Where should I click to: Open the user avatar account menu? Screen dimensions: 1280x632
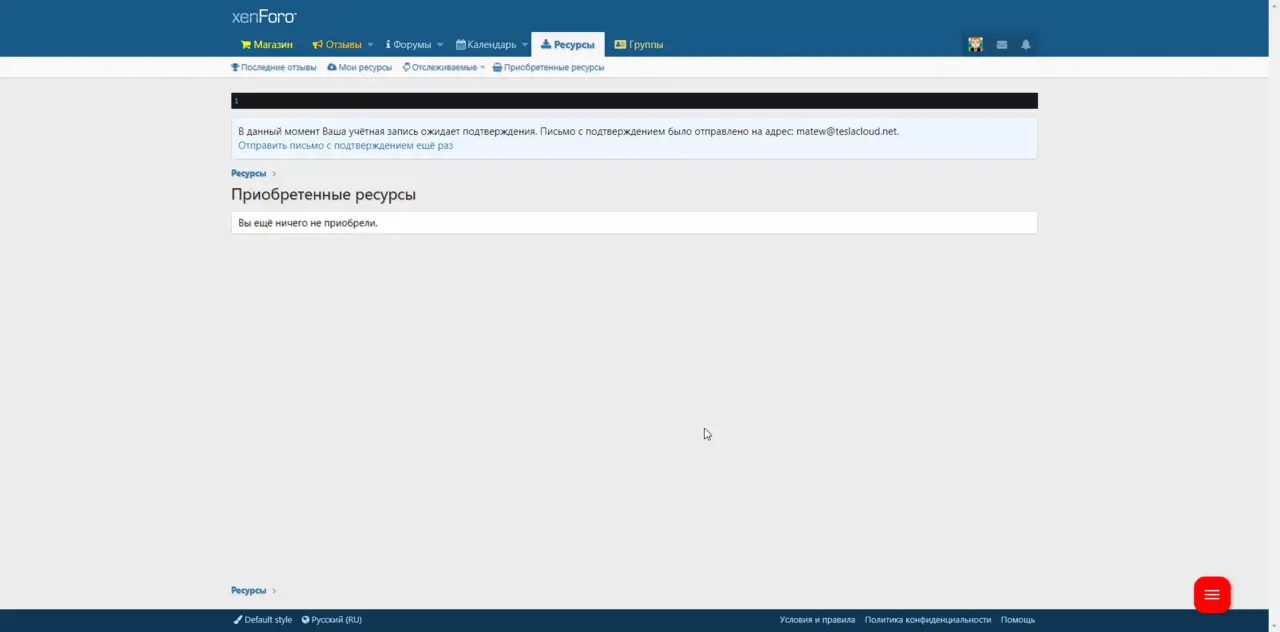click(975, 45)
